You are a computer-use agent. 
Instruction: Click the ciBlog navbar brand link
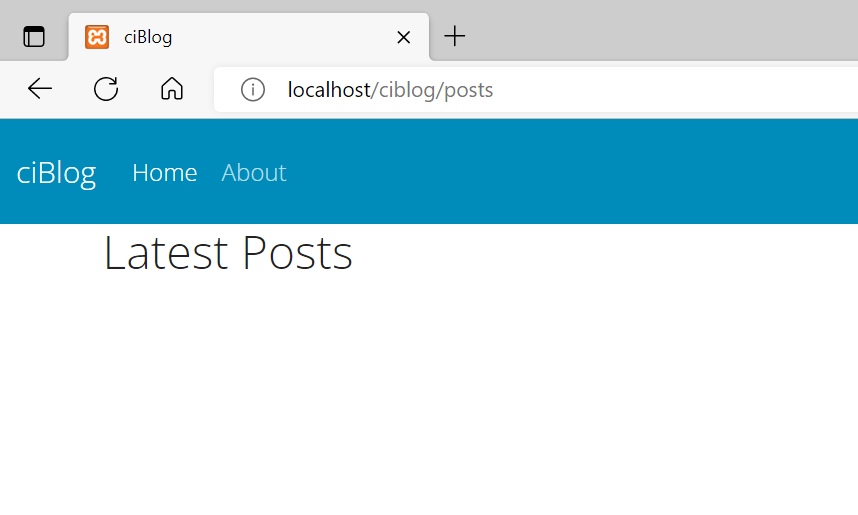point(56,173)
